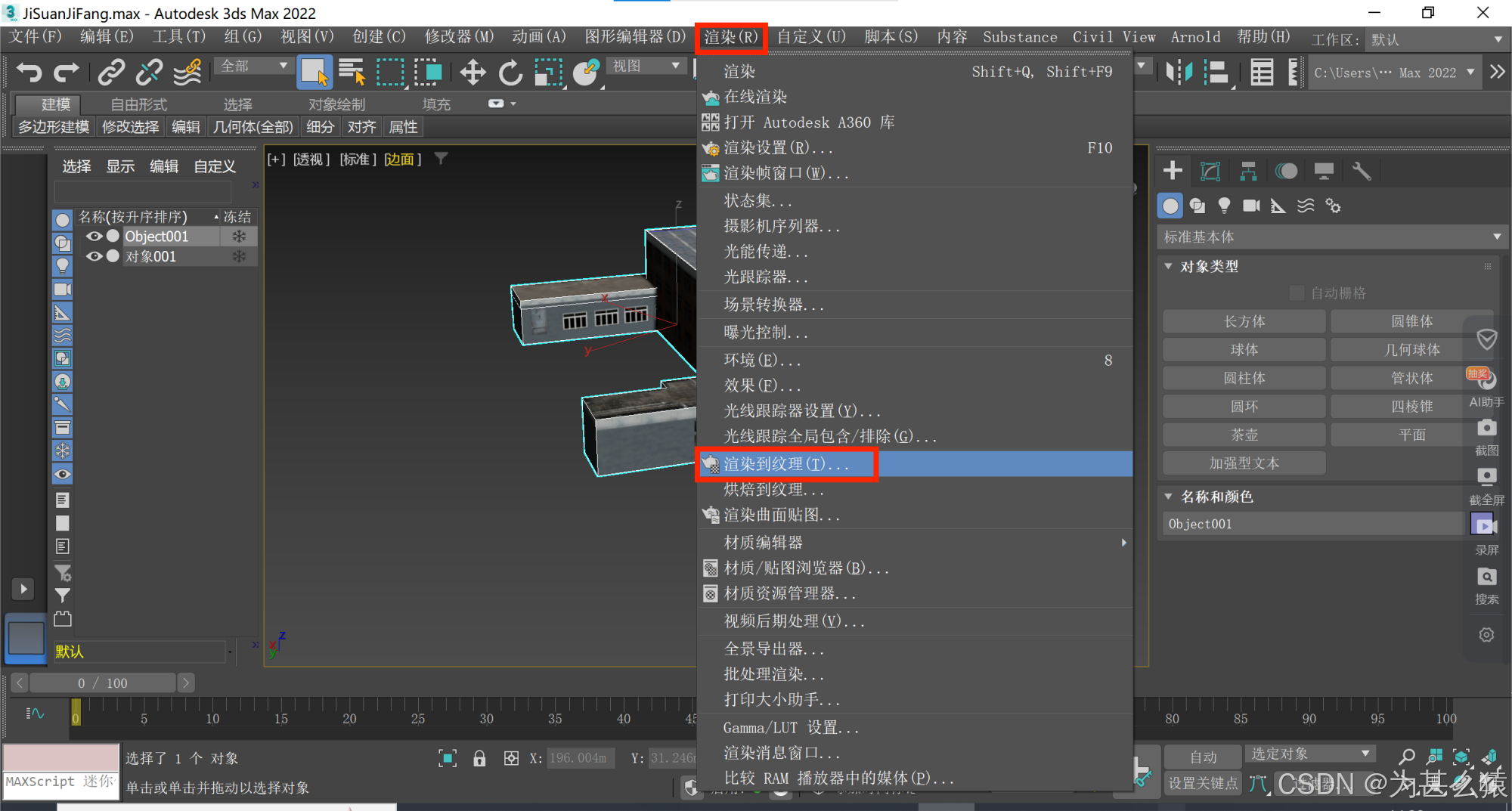Open the project path dropdown arrow
1512x811 pixels.
click(1470, 73)
